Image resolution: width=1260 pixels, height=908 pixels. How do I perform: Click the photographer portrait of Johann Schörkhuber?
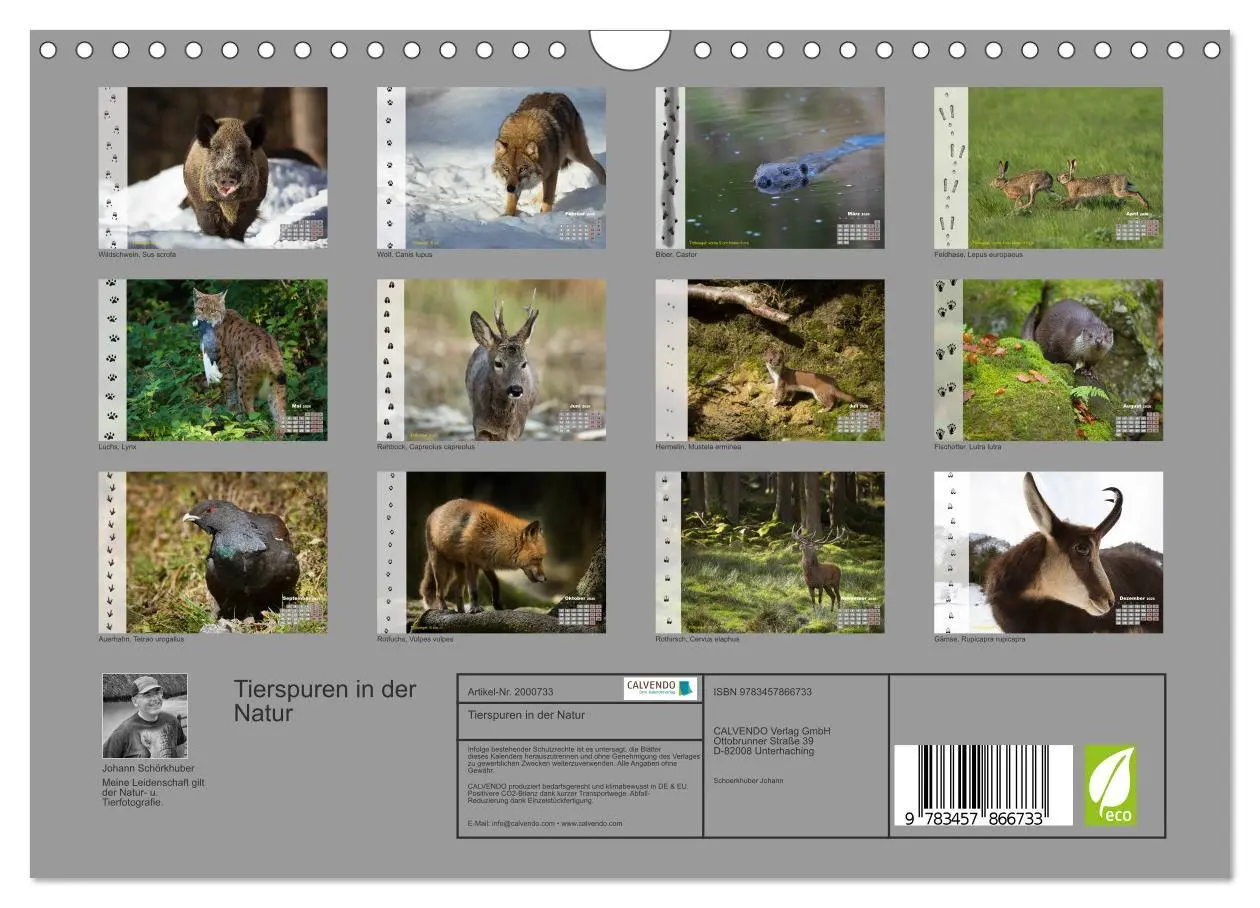click(x=145, y=715)
